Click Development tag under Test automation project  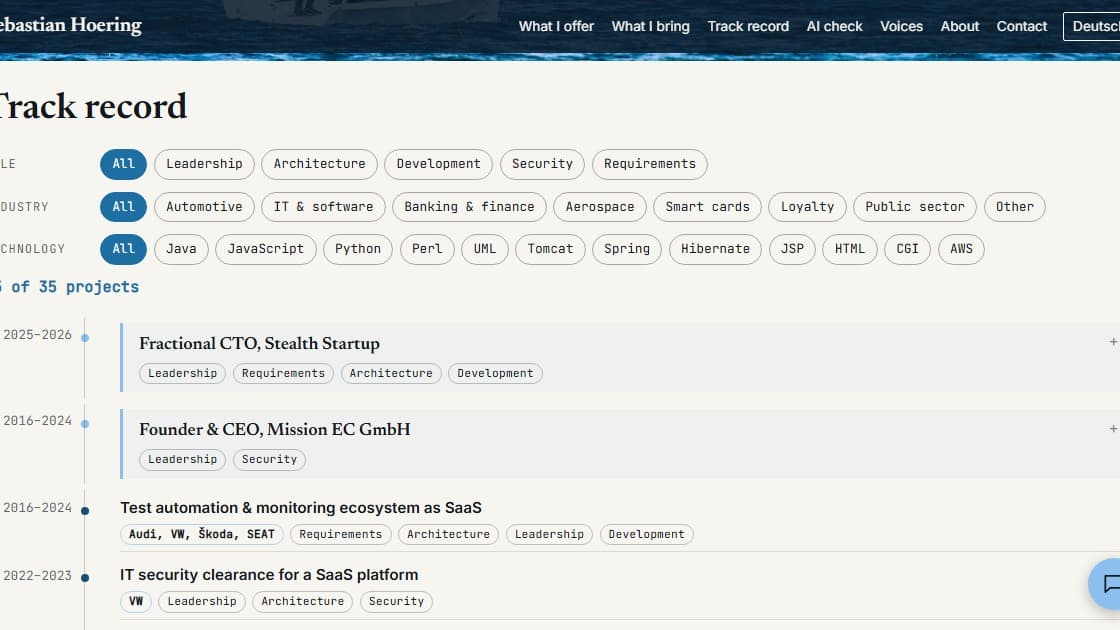click(646, 534)
